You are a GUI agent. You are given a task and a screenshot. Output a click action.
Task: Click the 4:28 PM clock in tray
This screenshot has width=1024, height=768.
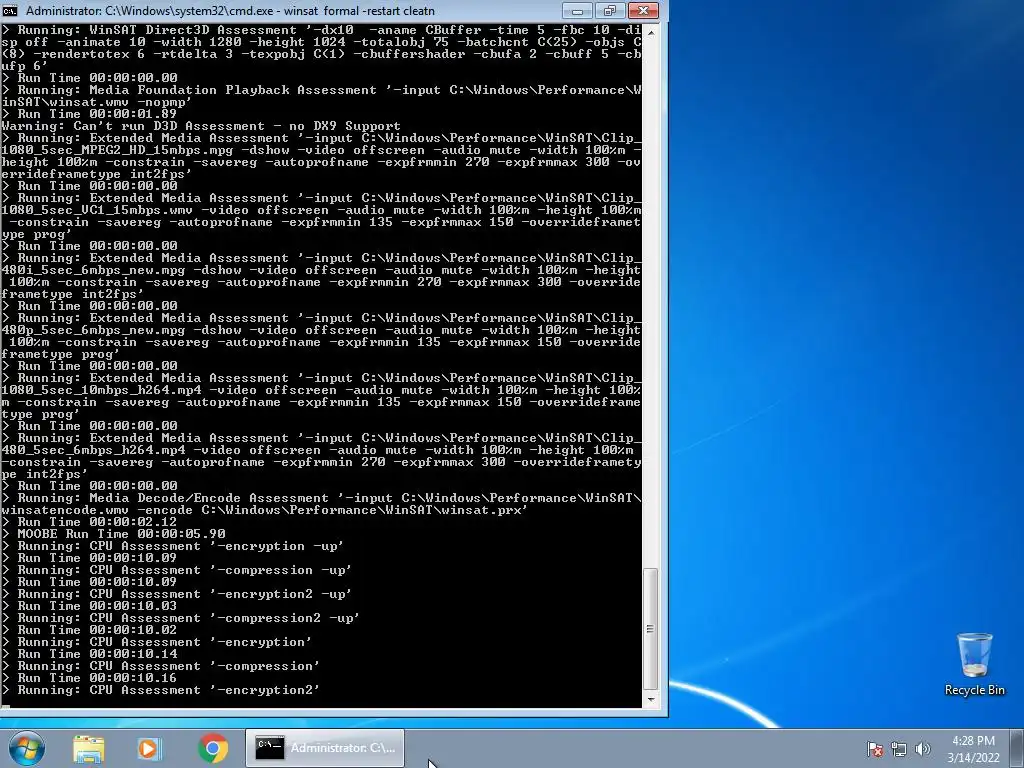click(x=973, y=741)
